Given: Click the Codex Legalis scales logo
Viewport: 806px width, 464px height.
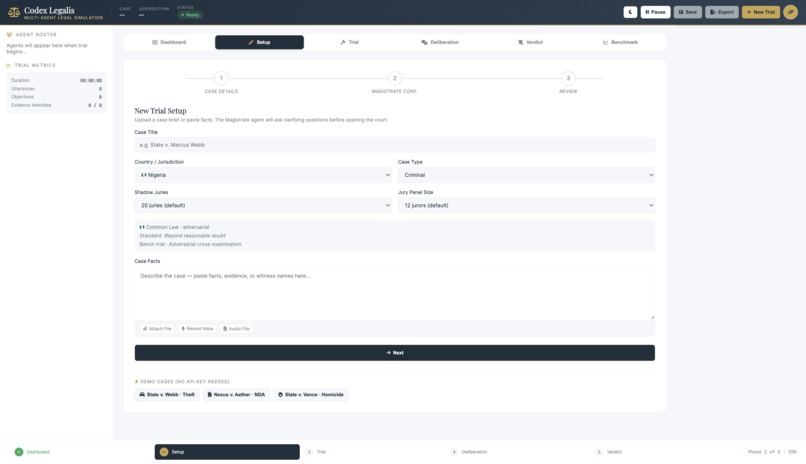Looking at the screenshot, I should tap(14, 12).
